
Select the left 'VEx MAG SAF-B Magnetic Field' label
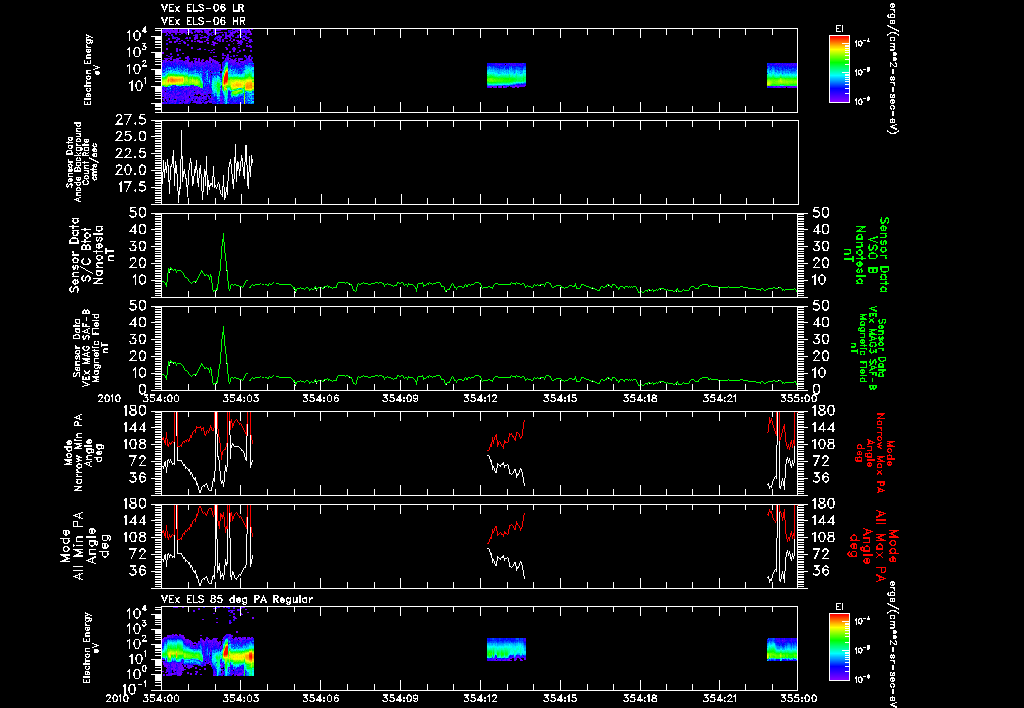pos(91,347)
